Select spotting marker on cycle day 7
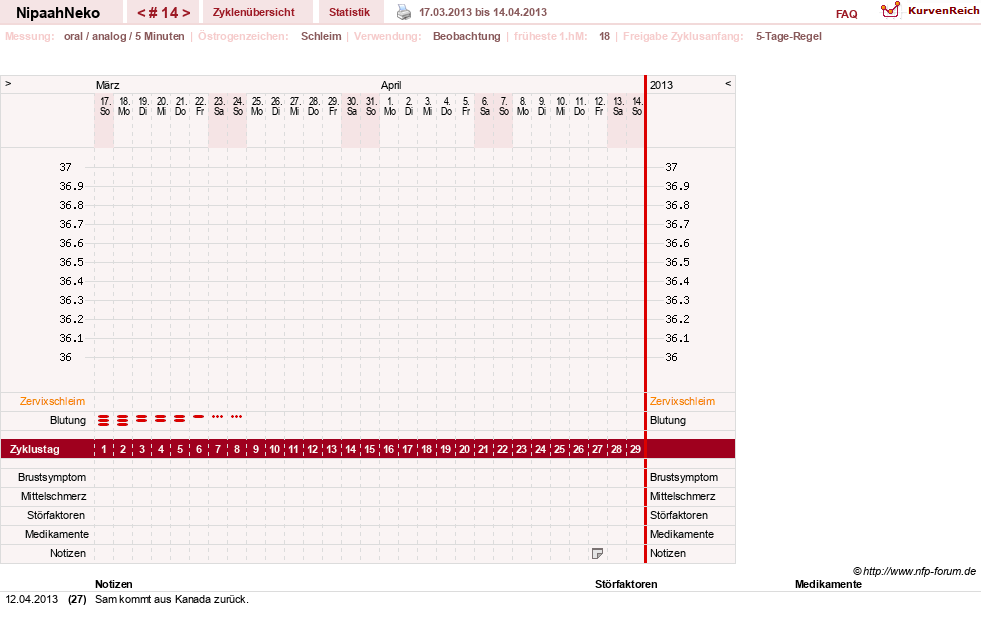The image size is (981, 623). point(218,417)
